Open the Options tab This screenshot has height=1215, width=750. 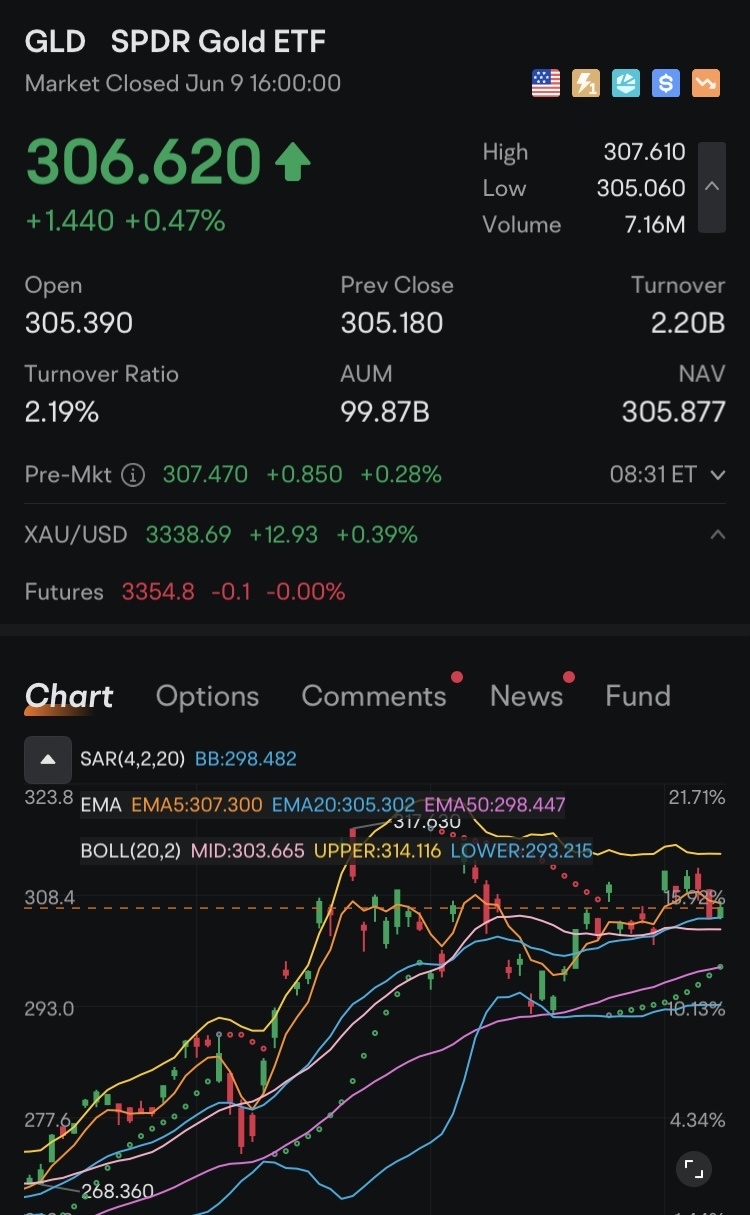click(x=207, y=696)
